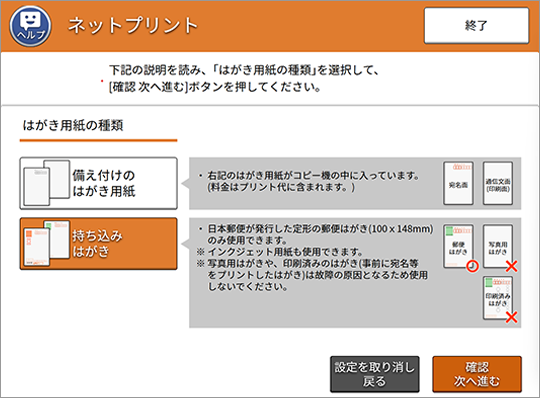This screenshot has width=540, height=398.
Task: Click the 終了 exit button
Action: coord(476,25)
